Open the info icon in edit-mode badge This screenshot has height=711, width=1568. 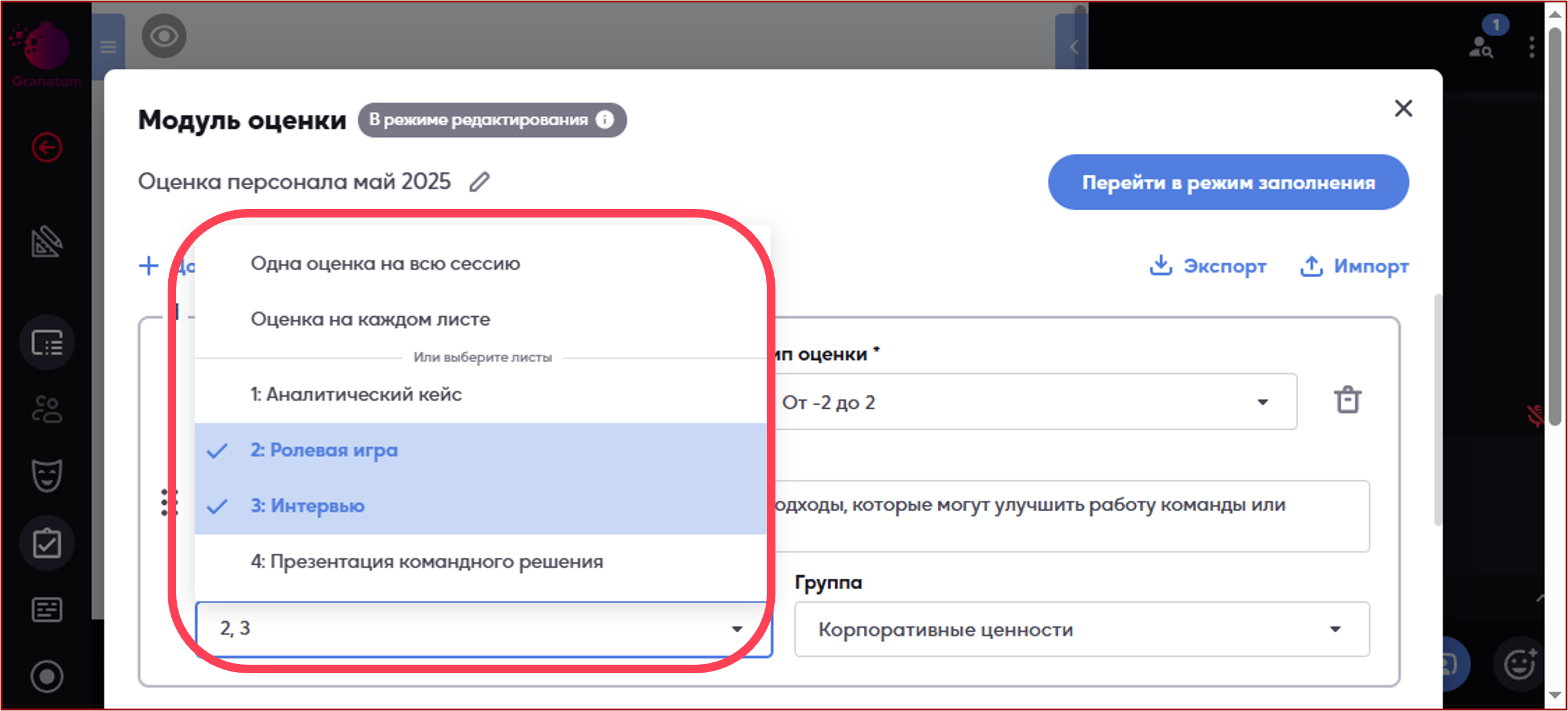click(x=604, y=120)
